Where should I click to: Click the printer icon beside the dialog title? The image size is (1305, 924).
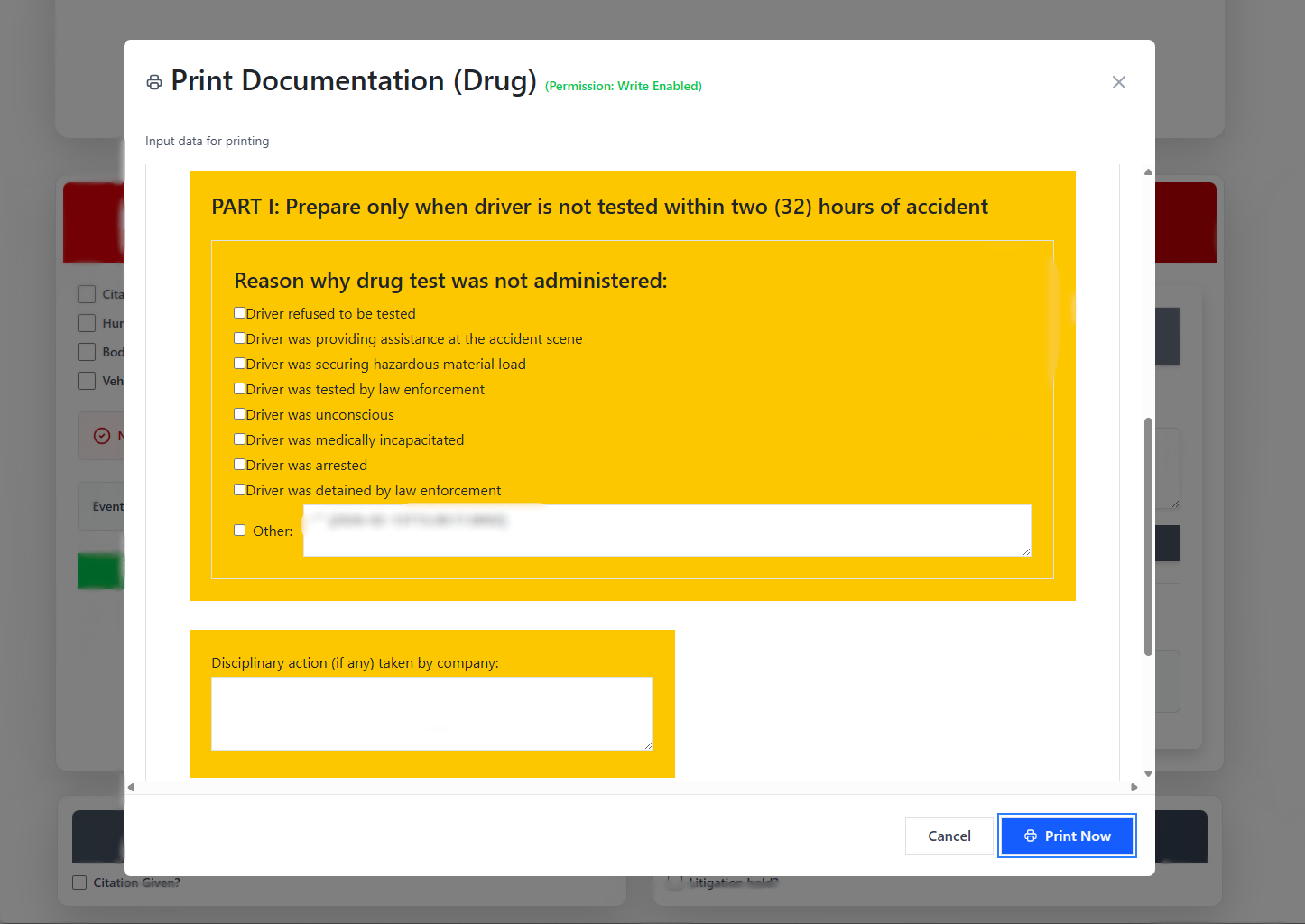(x=154, y=83)
